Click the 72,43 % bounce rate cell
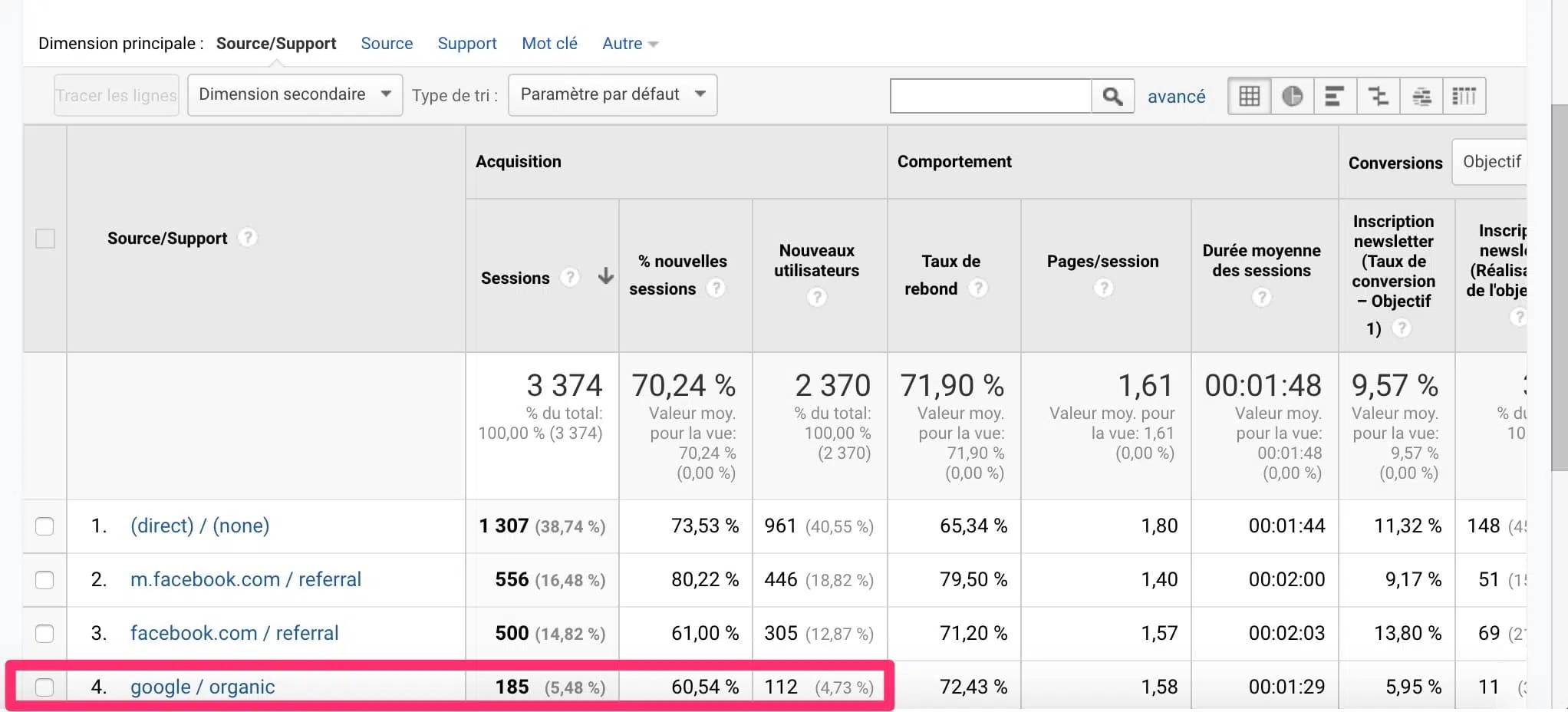Screen dimensions: 1568x712 tap(973, 687)
